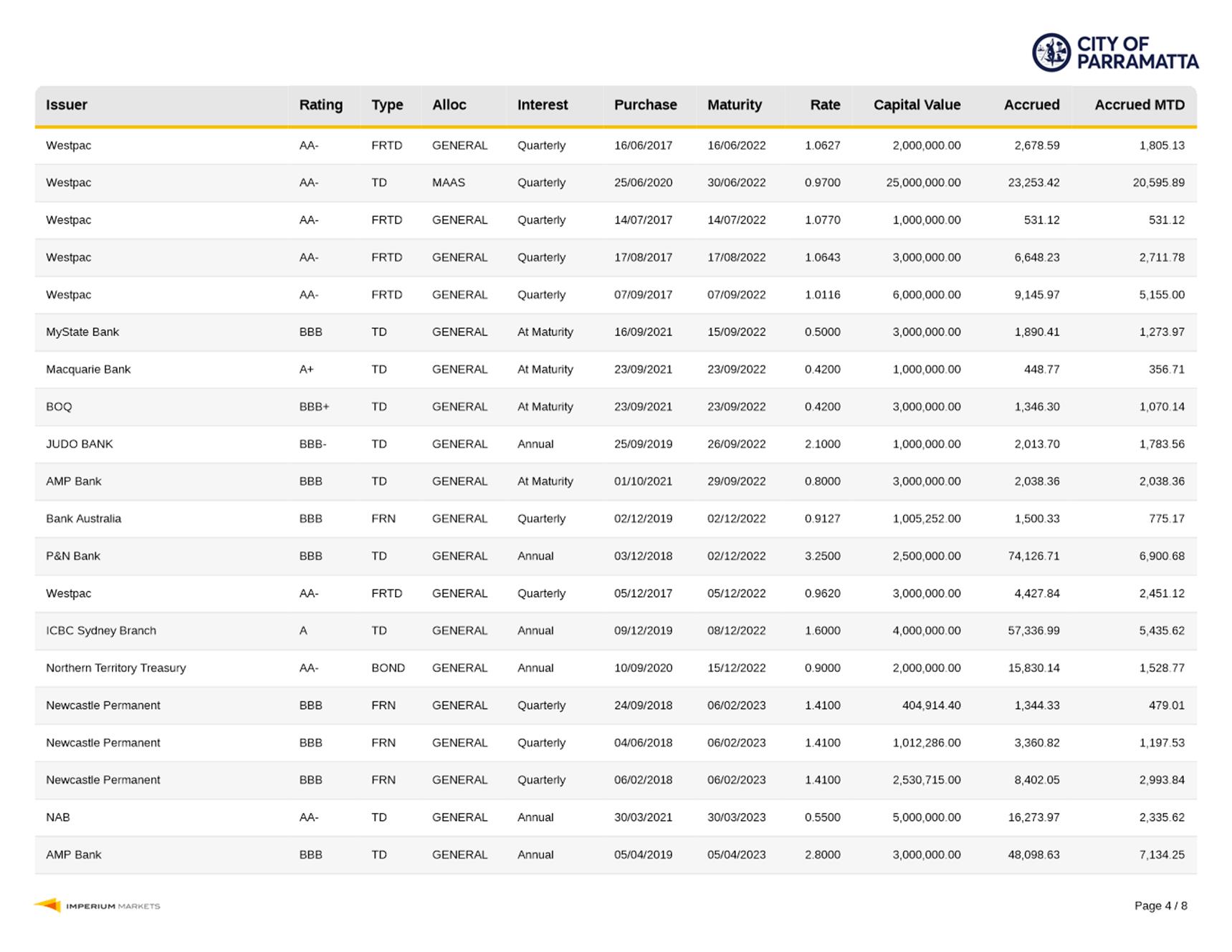Click capital value 404,914.40
This screenshot has width=1232, height=952.
coord(931,705)
